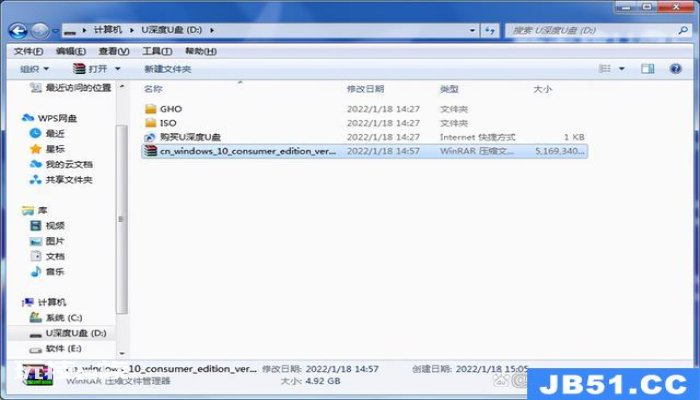This screenshot has height=400, width=700.
Task: Refresh the folder with refresh button
Action: (x=490, y=30)
